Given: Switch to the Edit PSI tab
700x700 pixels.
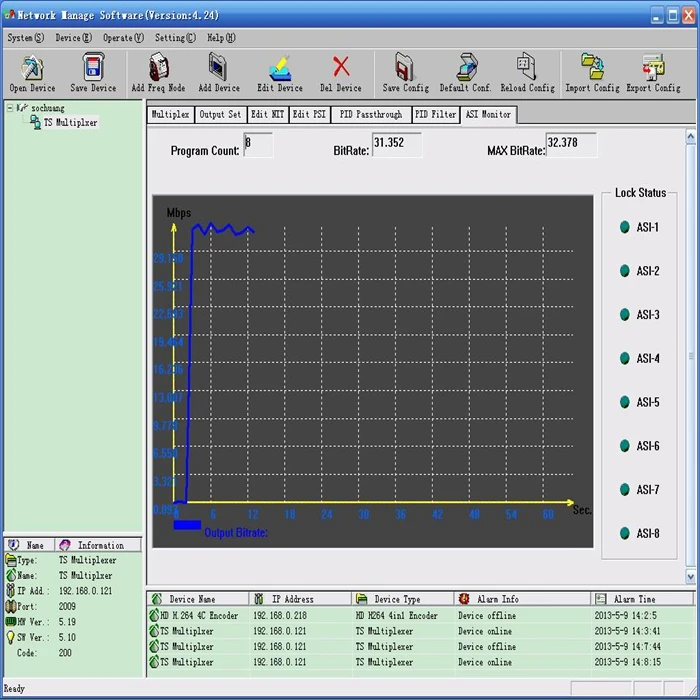Looking at the screenshot, I should point(309,115).
